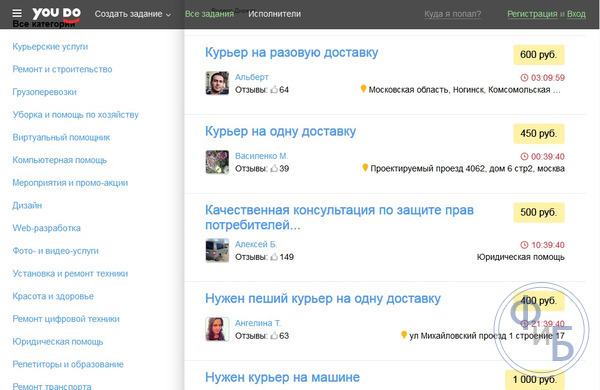
Task: Click the Вход link
Action: tap(576, 14)
